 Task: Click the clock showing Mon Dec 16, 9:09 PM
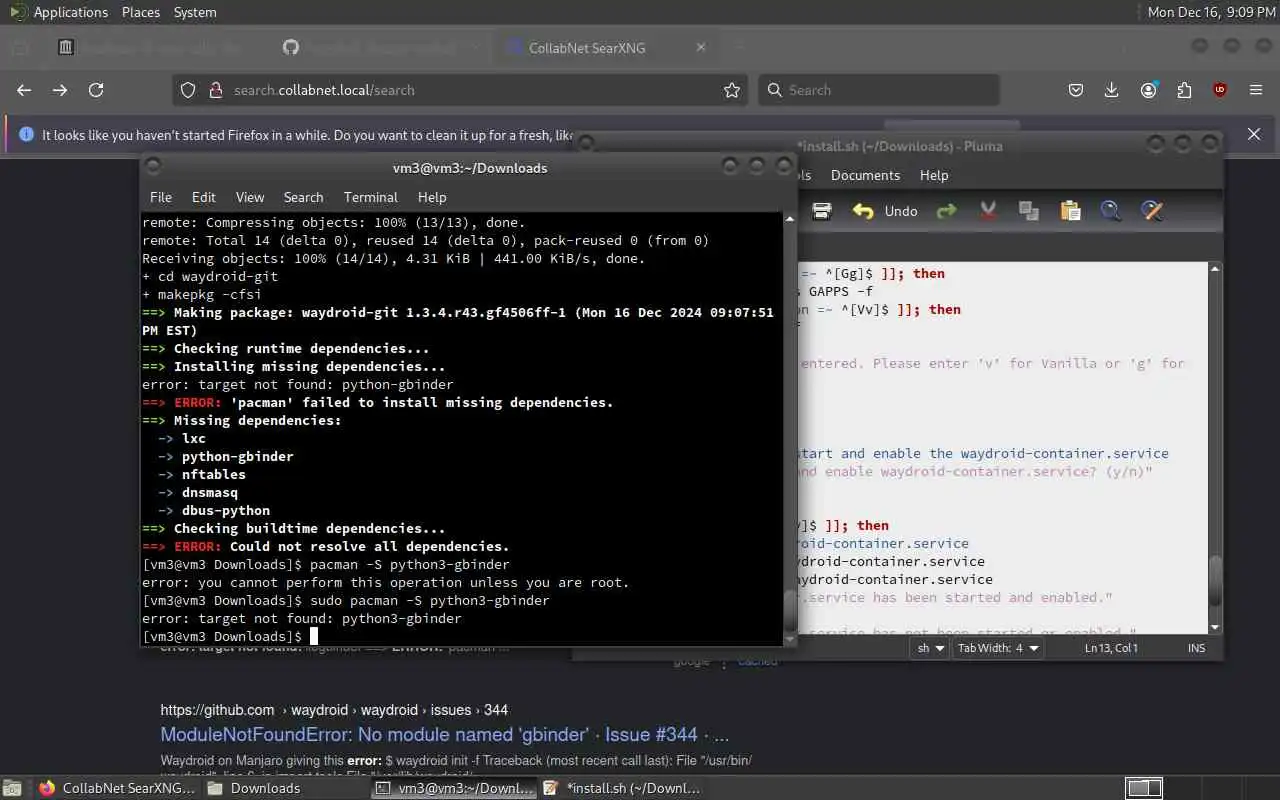(1211, 12)
